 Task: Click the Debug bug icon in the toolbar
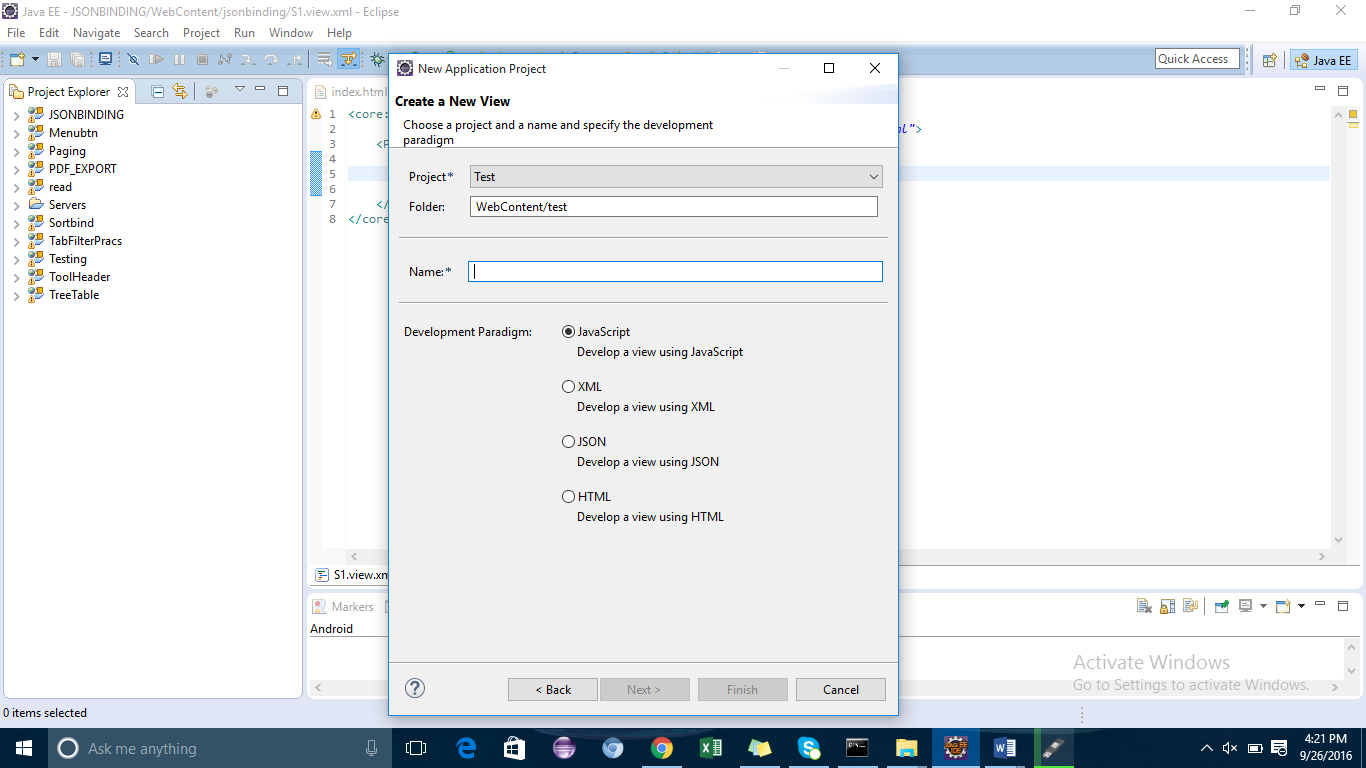[377, 59]
